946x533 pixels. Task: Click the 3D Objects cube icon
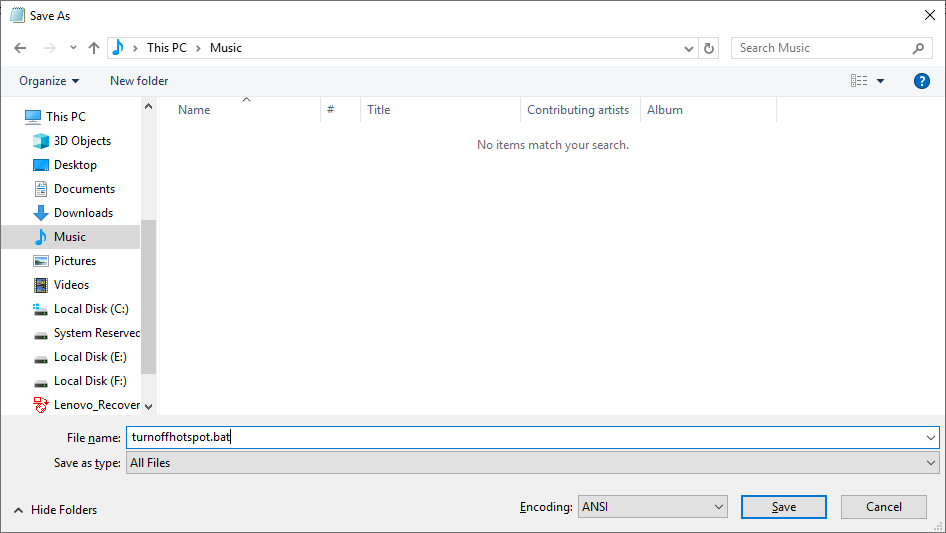[41, 141]
